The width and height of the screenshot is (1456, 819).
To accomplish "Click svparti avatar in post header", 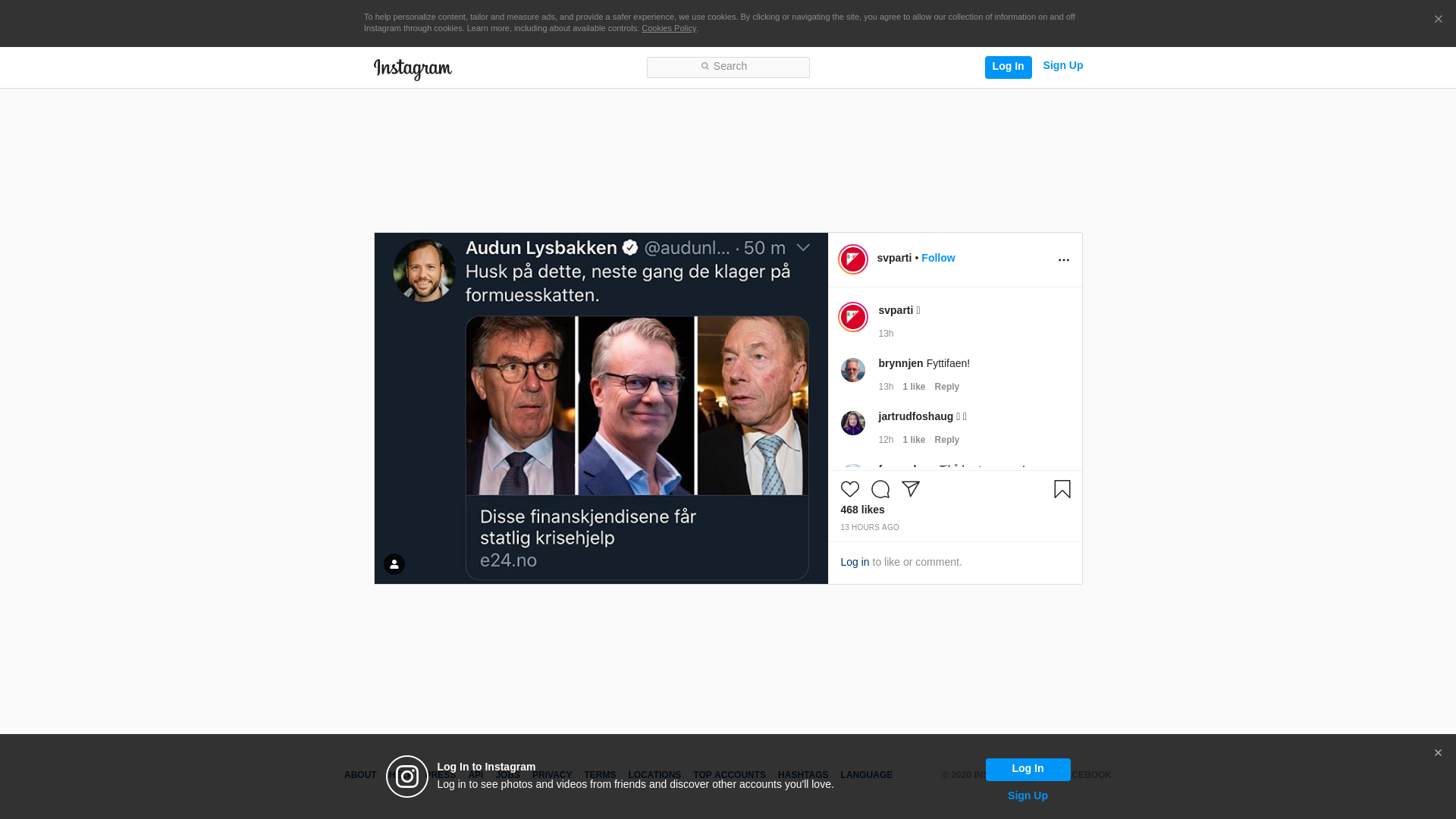I will [853, 259].
